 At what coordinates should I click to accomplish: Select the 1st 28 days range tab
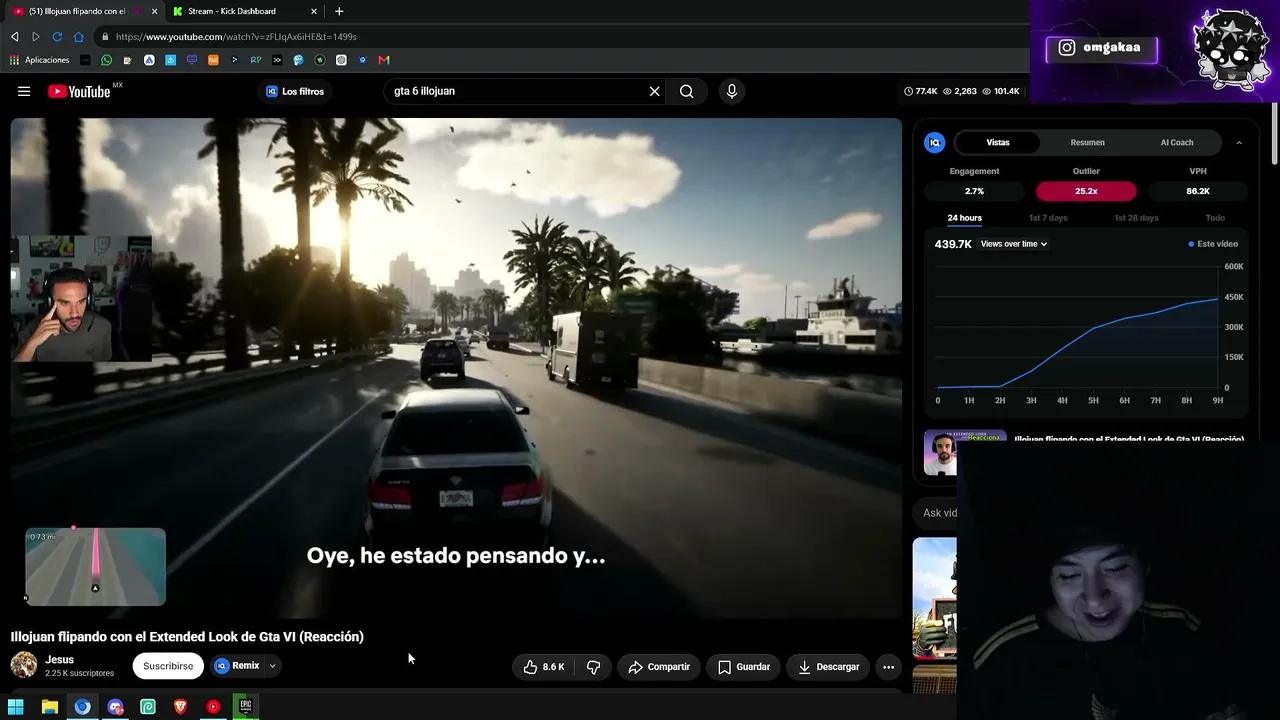click(1136, 218)
